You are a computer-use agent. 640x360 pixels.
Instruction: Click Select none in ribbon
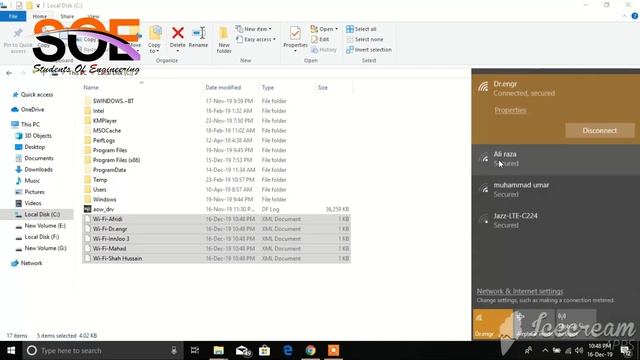pyautogui.click(x=364, y=39)
